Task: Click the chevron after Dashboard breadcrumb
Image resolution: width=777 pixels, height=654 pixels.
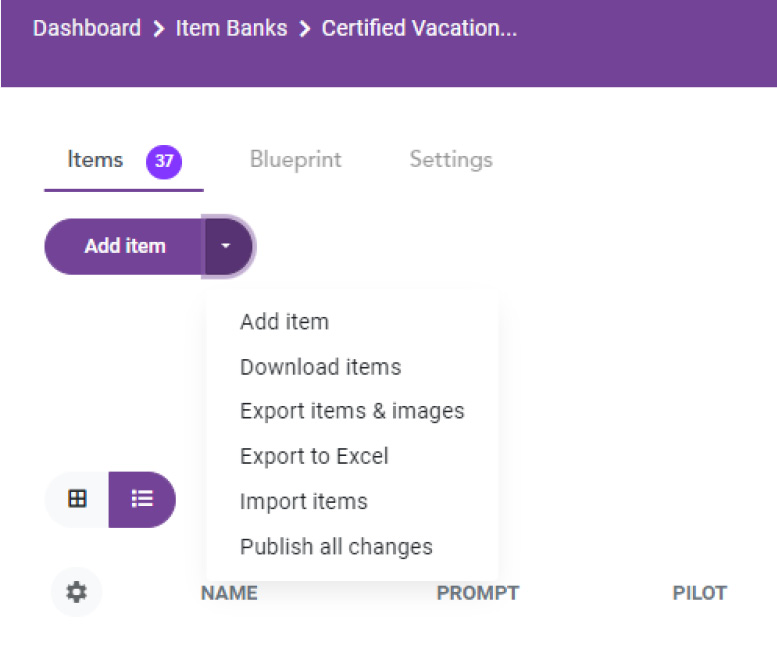Action: (x=159, y=29)
